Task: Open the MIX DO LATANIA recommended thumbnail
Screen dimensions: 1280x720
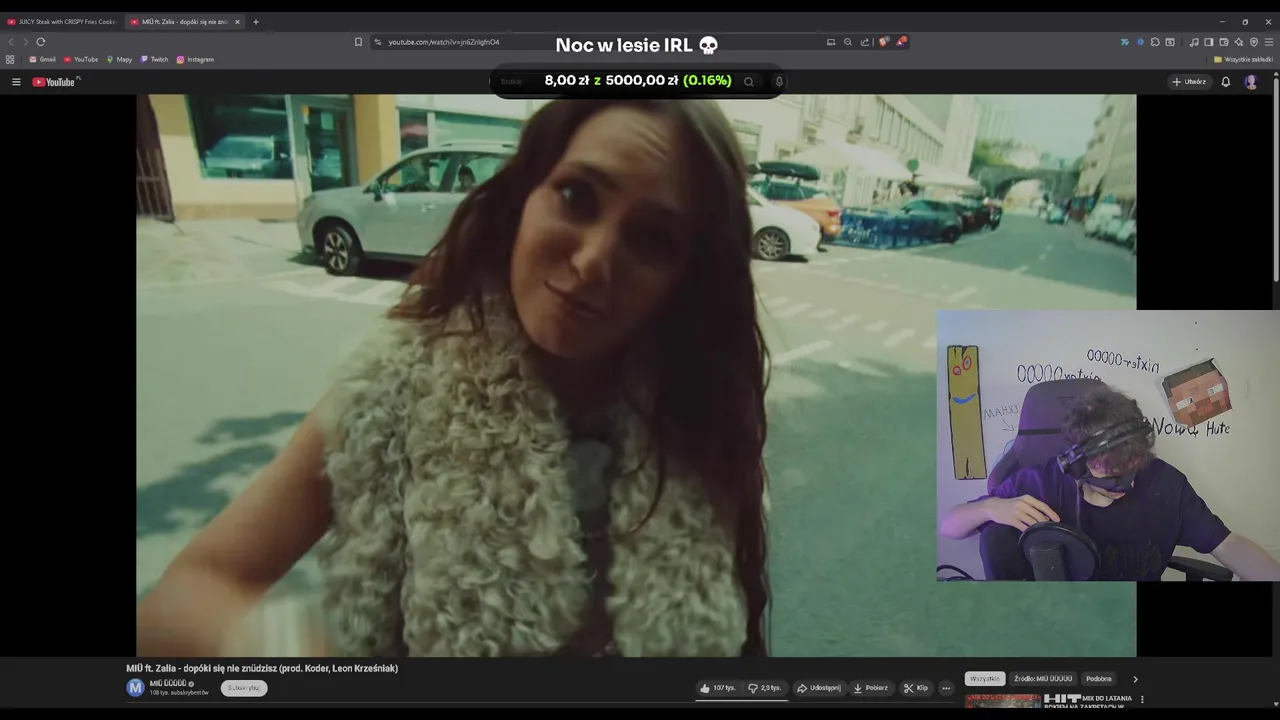Action: (1002, 701)
